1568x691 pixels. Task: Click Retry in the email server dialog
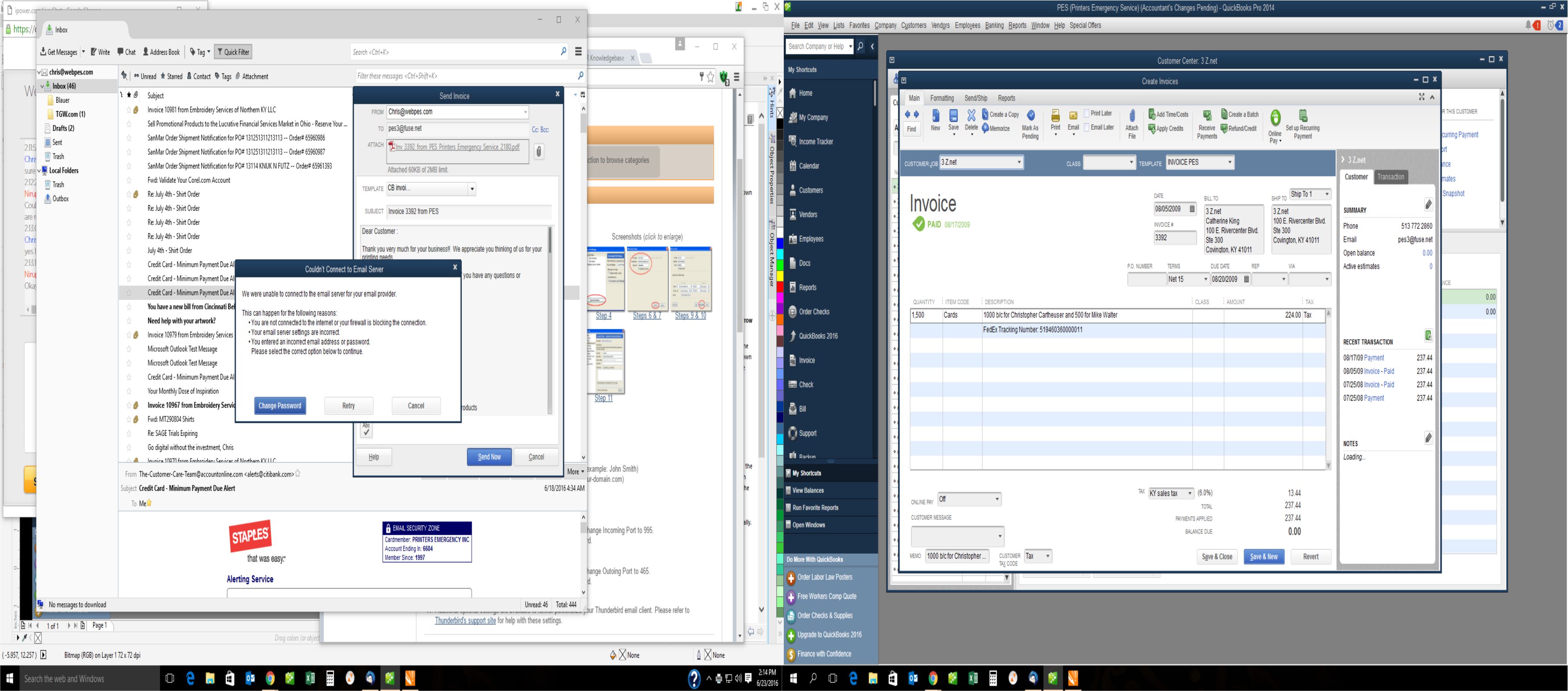(x=349, y=405)
